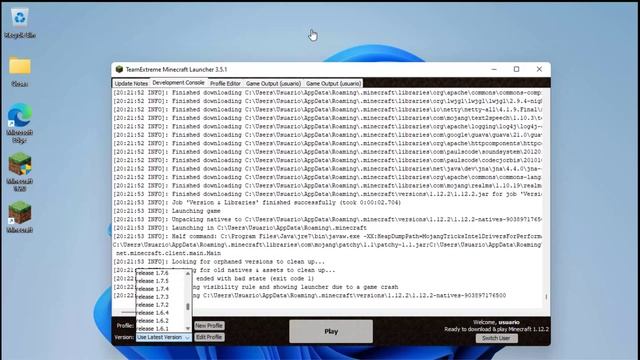The image size is (640, 360).
Task: Choose release 1.6.2 from version list
Action: [x=160, y=321]
